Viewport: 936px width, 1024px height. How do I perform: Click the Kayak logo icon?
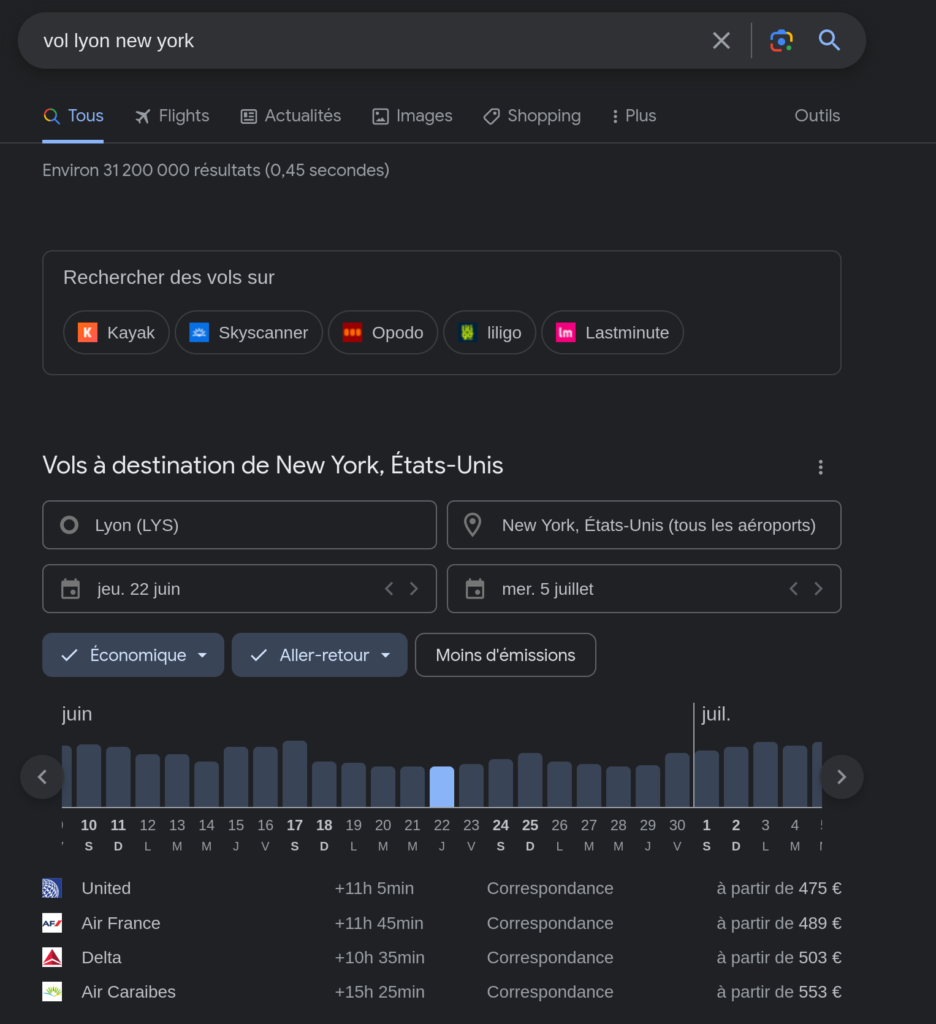pos(88,332)
